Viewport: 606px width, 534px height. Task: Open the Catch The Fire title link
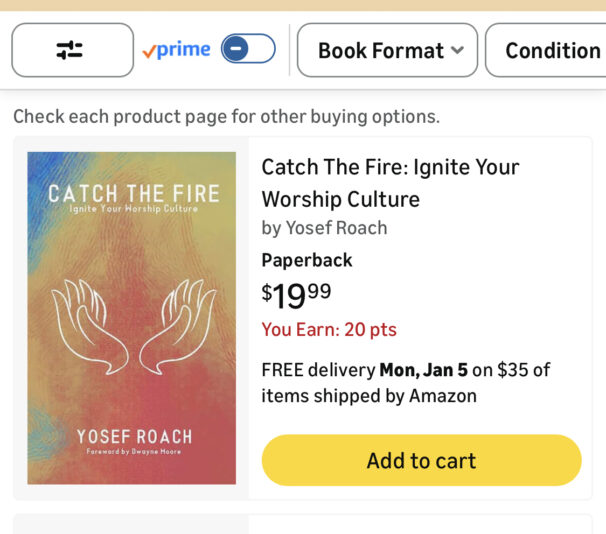390,182
